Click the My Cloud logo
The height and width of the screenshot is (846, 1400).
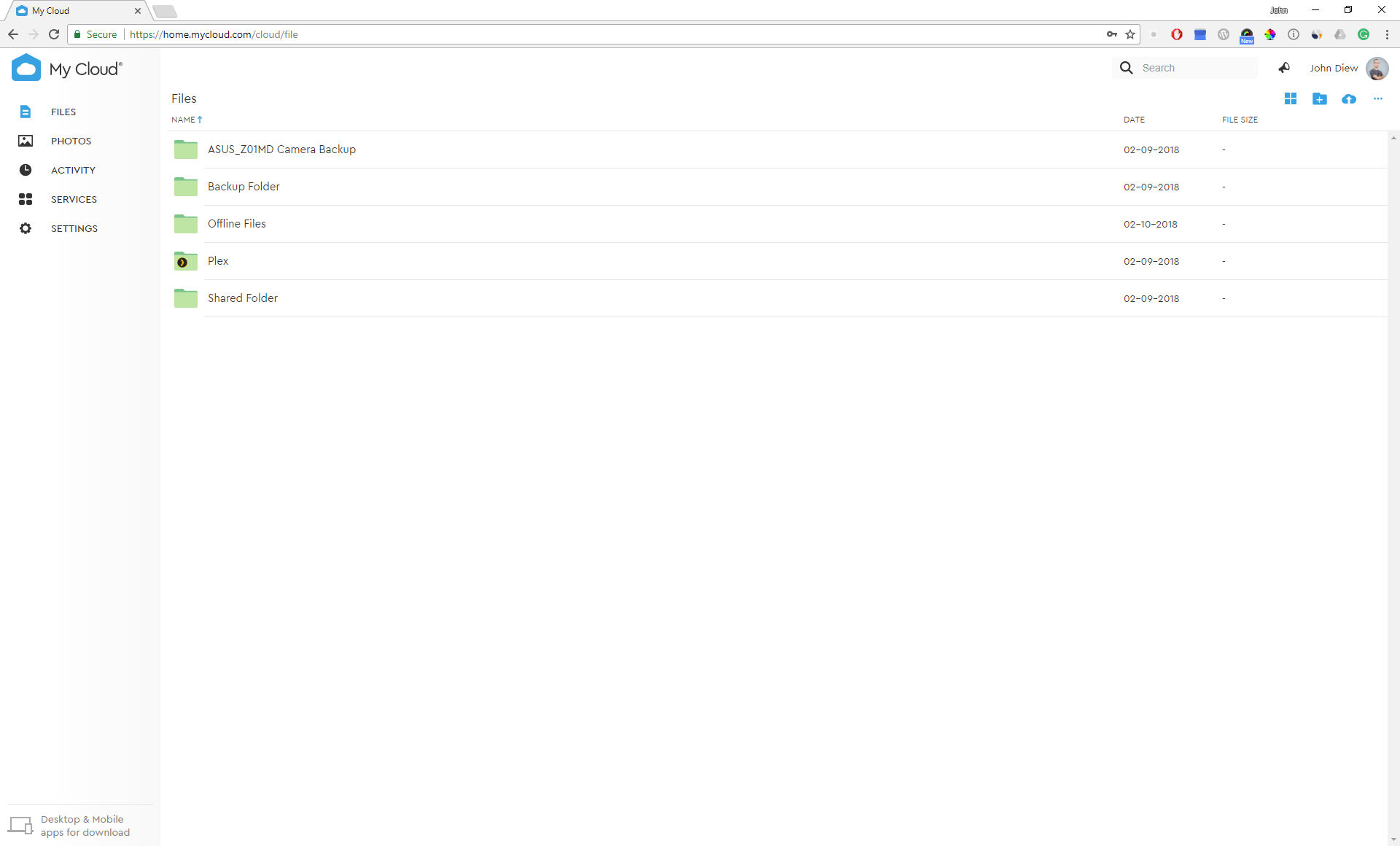pos(67,69)
